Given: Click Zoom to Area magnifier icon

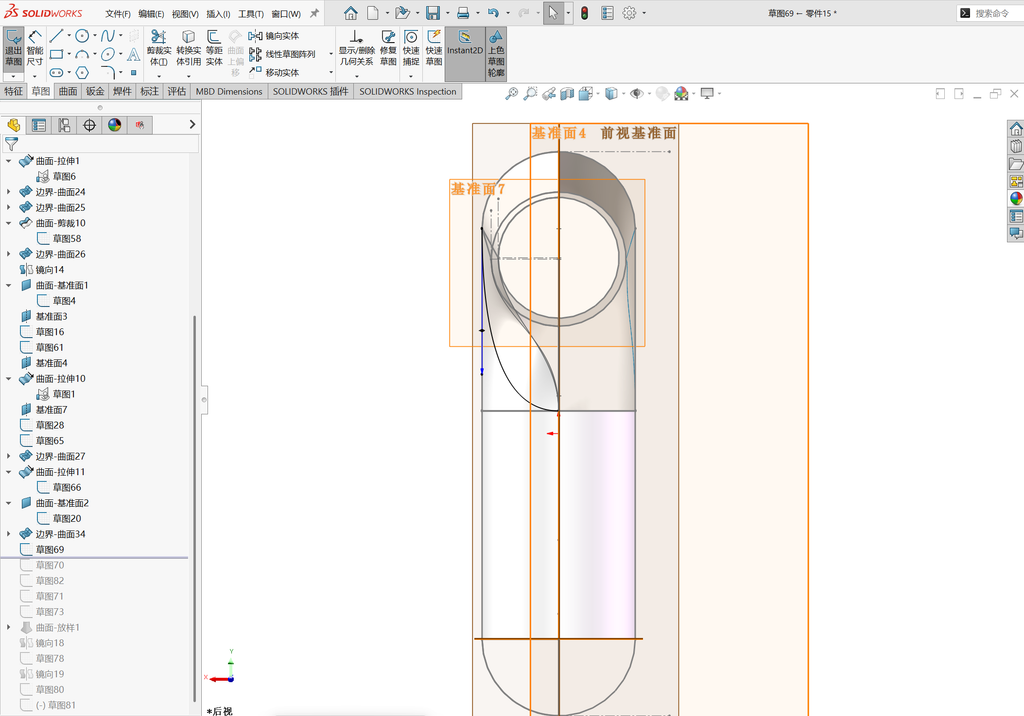Looking at the screenshot, I should click(x=530, y=94).
